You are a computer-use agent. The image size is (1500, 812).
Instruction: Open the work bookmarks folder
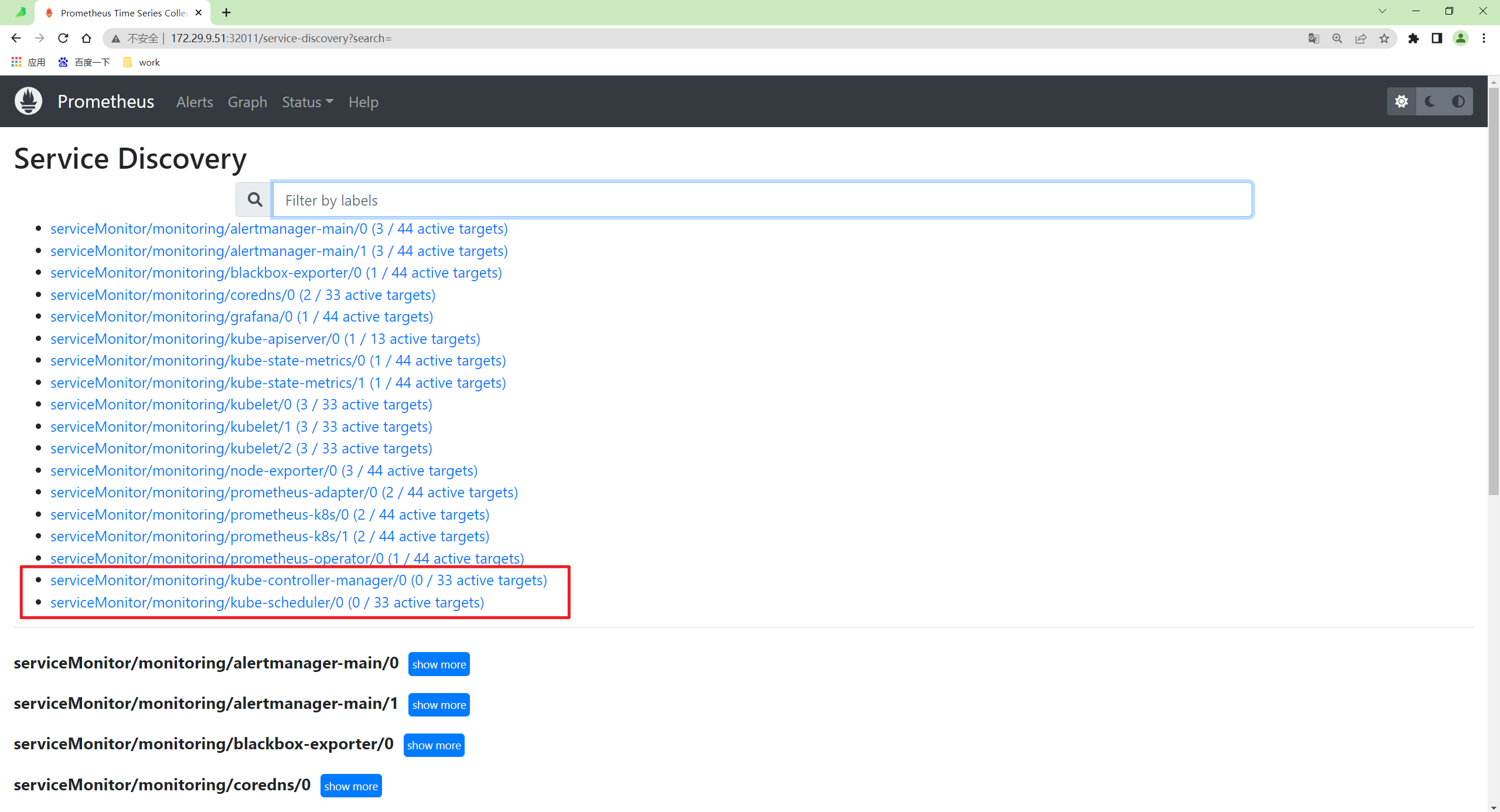tap(141, 62)
